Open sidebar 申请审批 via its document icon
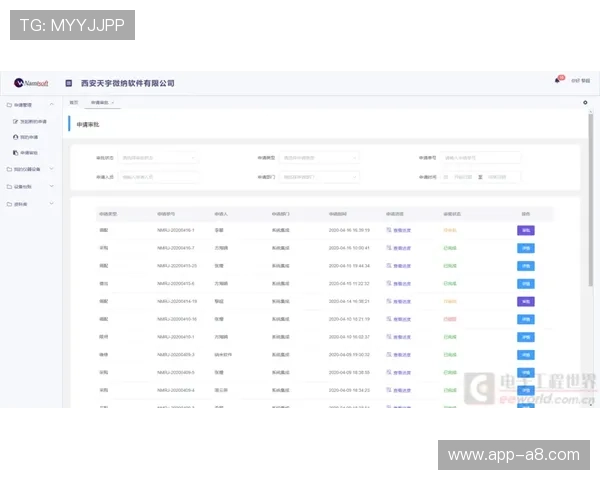The height and width of the screenshot is (480, 600). click(15, 153)
